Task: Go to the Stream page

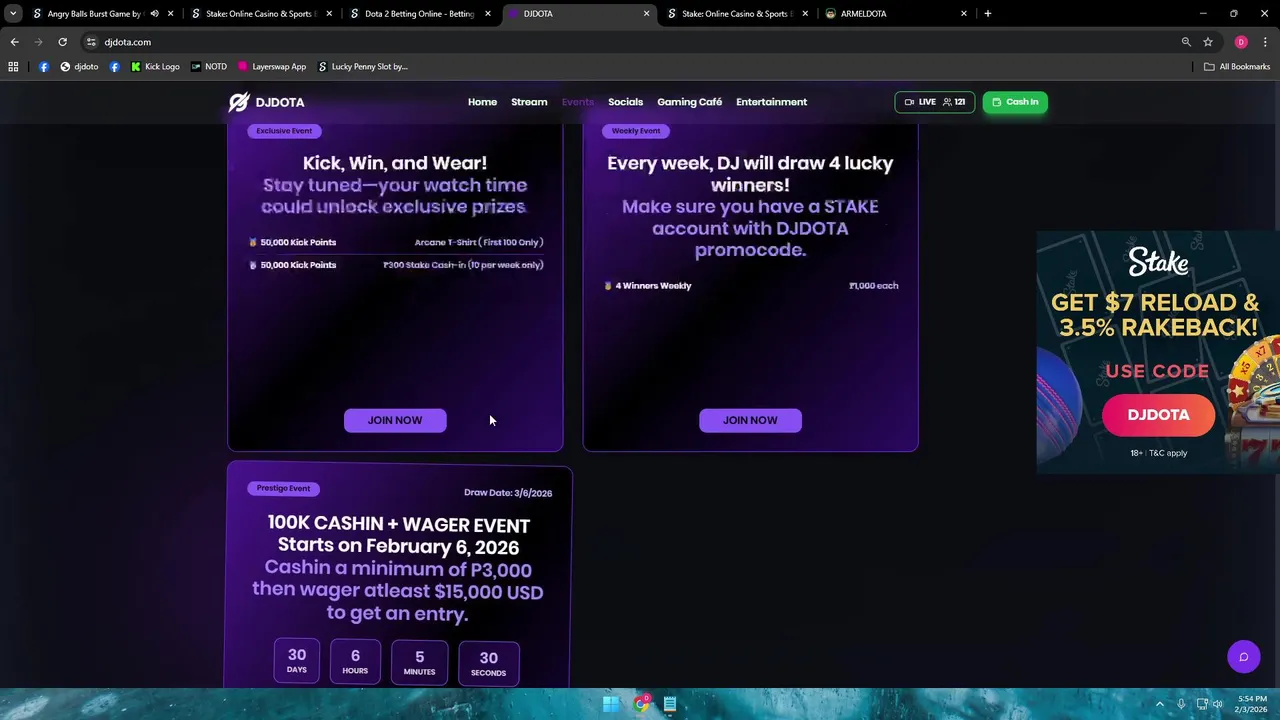Action: (529, 102)
